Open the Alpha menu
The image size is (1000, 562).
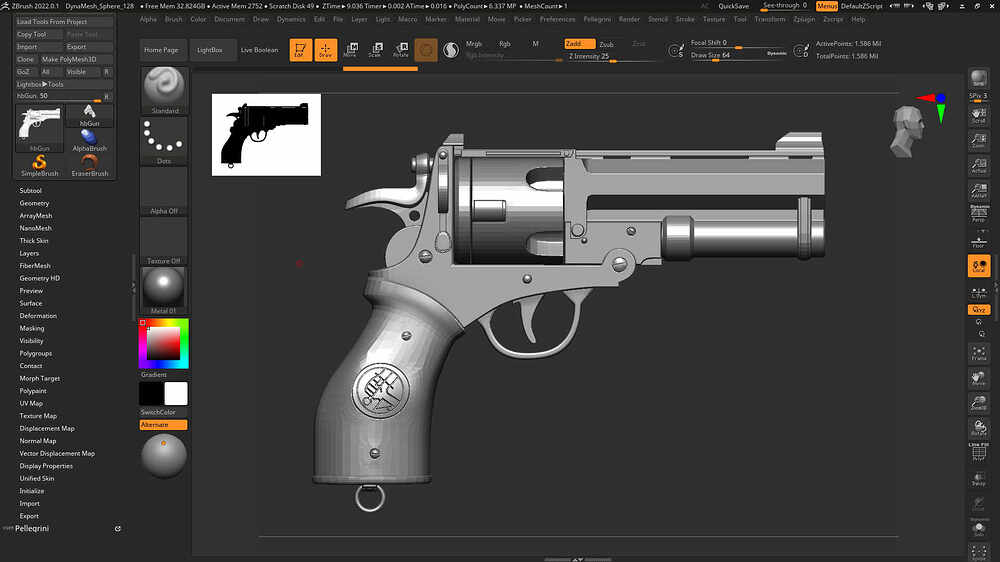point(148,19)
